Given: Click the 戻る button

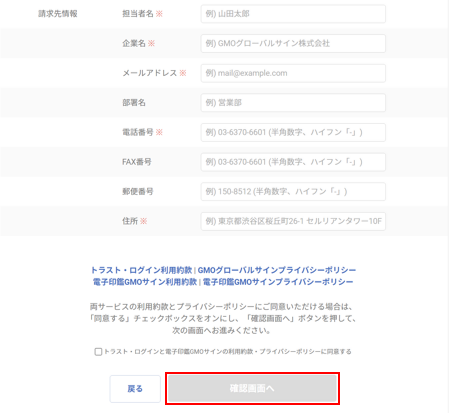Looking at the screenshot, I should pos(135,389).
